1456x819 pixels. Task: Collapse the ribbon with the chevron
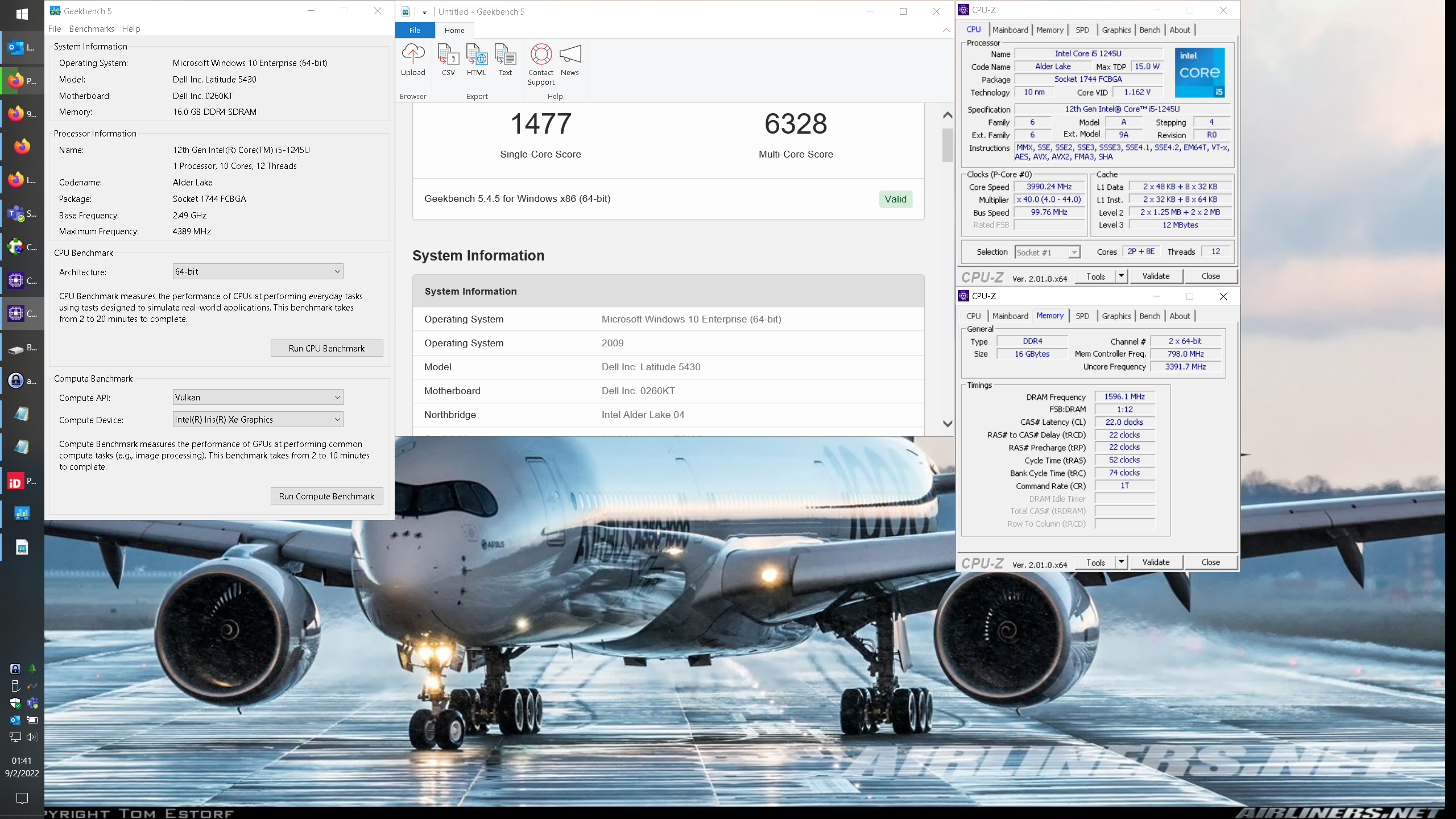coord(946,30)
